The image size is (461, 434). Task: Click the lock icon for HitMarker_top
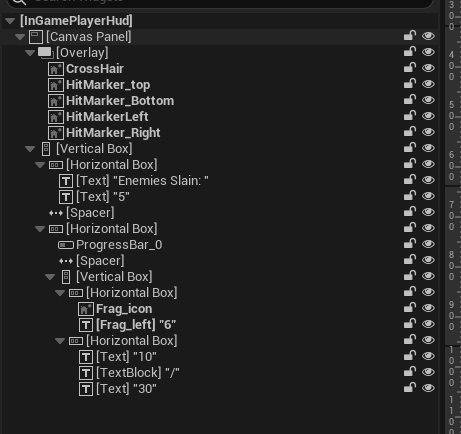(x=410, y=84)
